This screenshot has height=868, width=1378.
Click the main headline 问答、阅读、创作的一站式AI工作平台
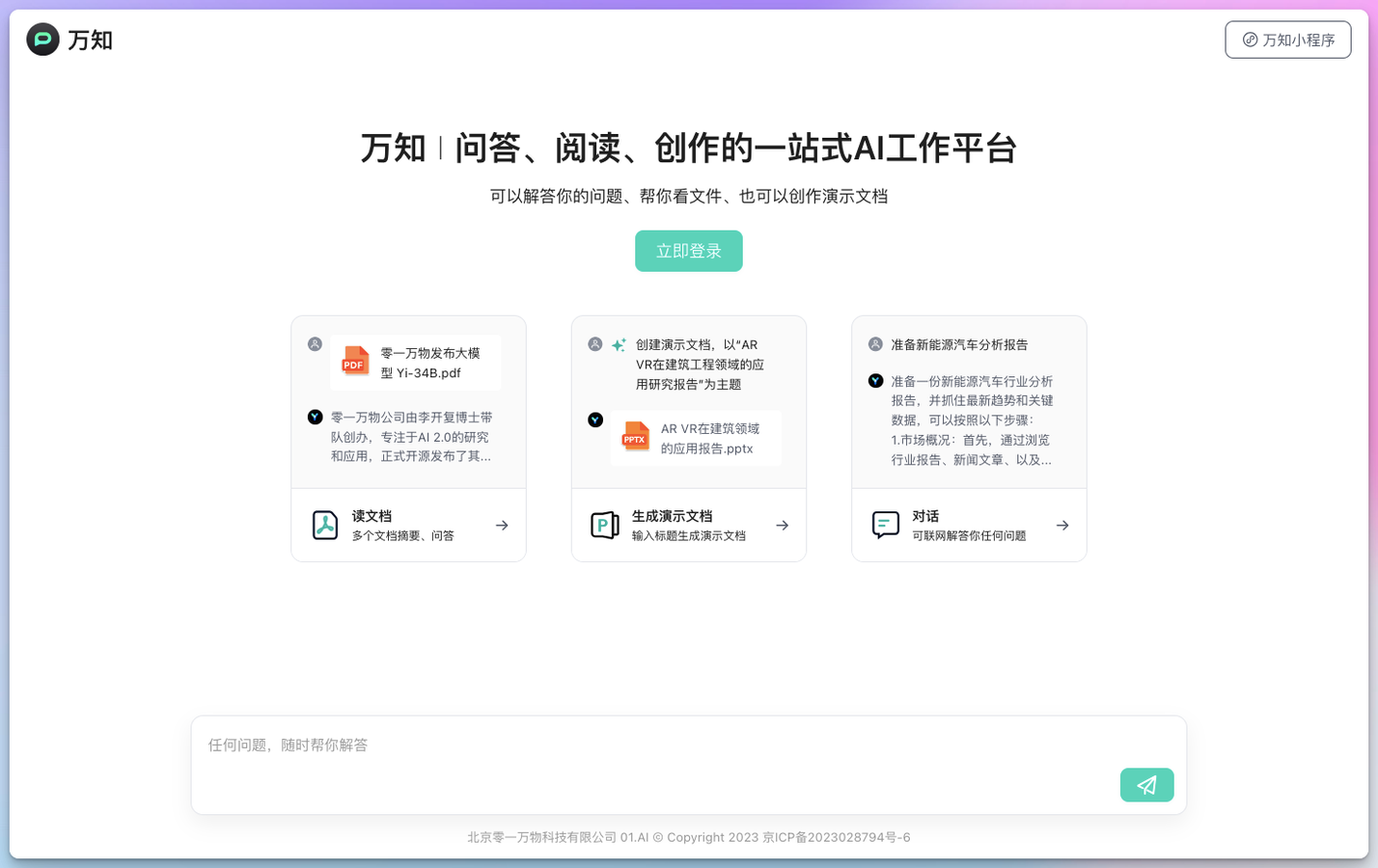click(x=736, y=149)
